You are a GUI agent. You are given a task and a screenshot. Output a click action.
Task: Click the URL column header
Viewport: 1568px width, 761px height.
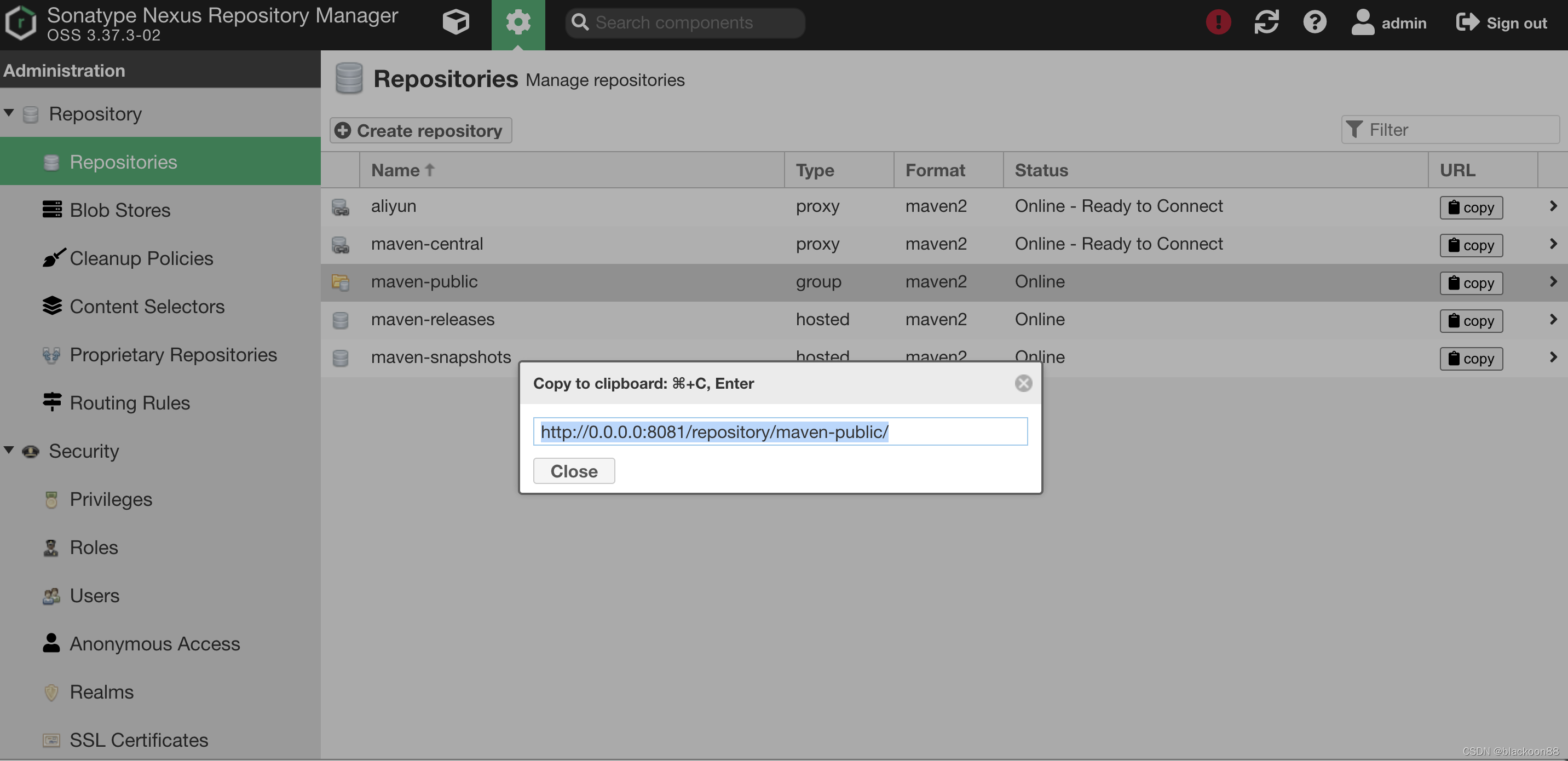click(1483, 170)
